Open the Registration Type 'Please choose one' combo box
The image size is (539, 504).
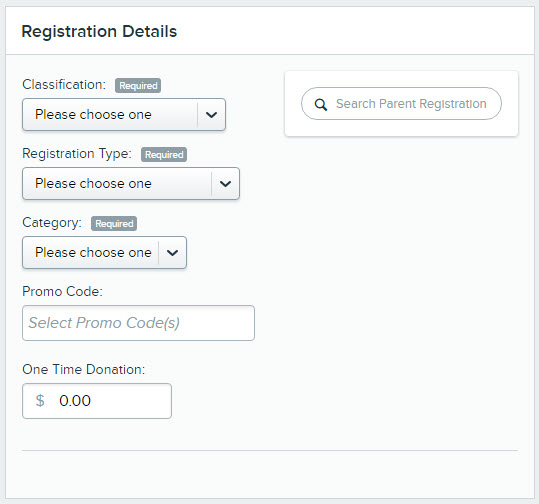point(131,184)
